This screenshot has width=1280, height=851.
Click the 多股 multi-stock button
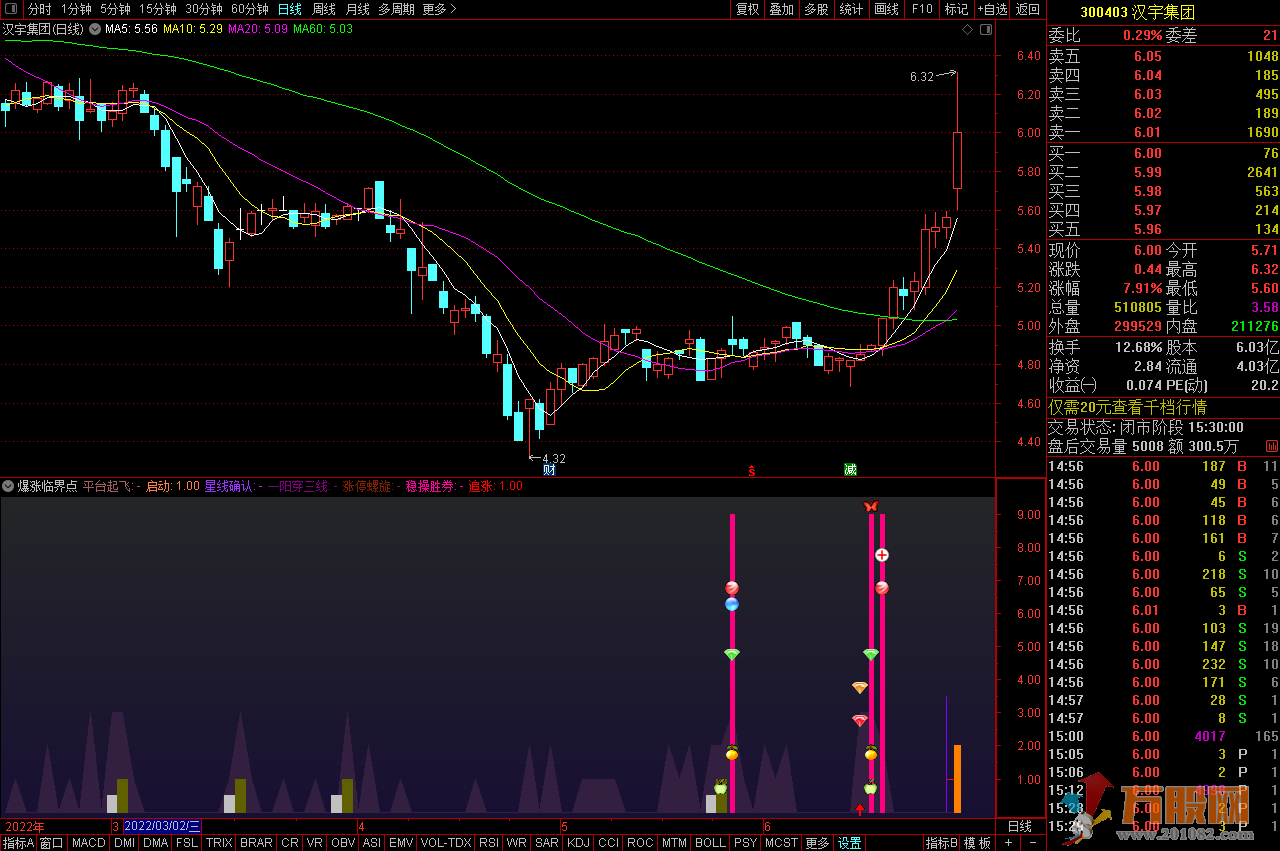tap(816, 9)
